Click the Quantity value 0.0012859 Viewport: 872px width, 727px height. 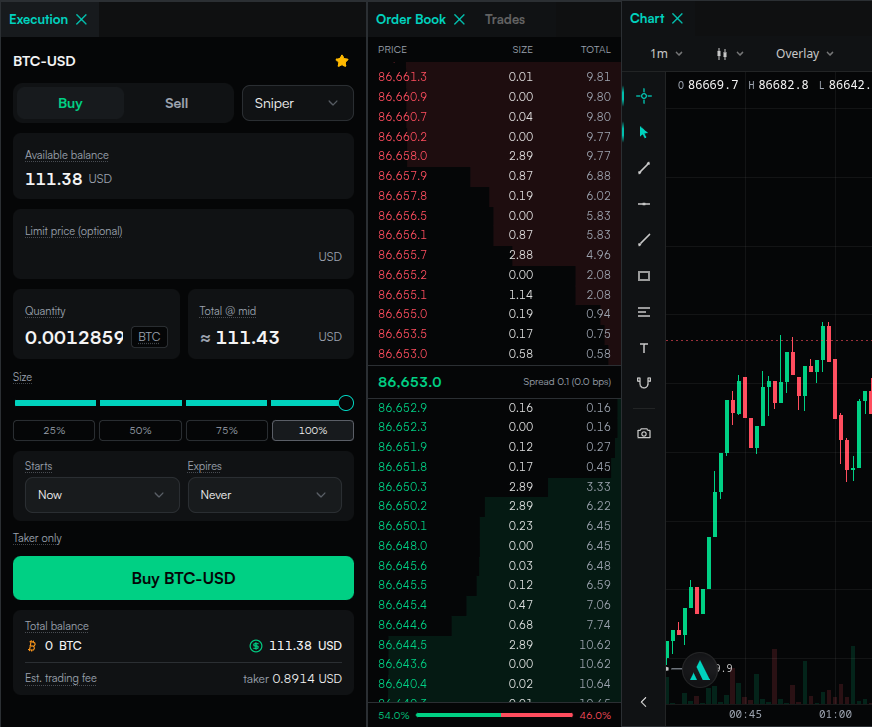coord(74,338)
